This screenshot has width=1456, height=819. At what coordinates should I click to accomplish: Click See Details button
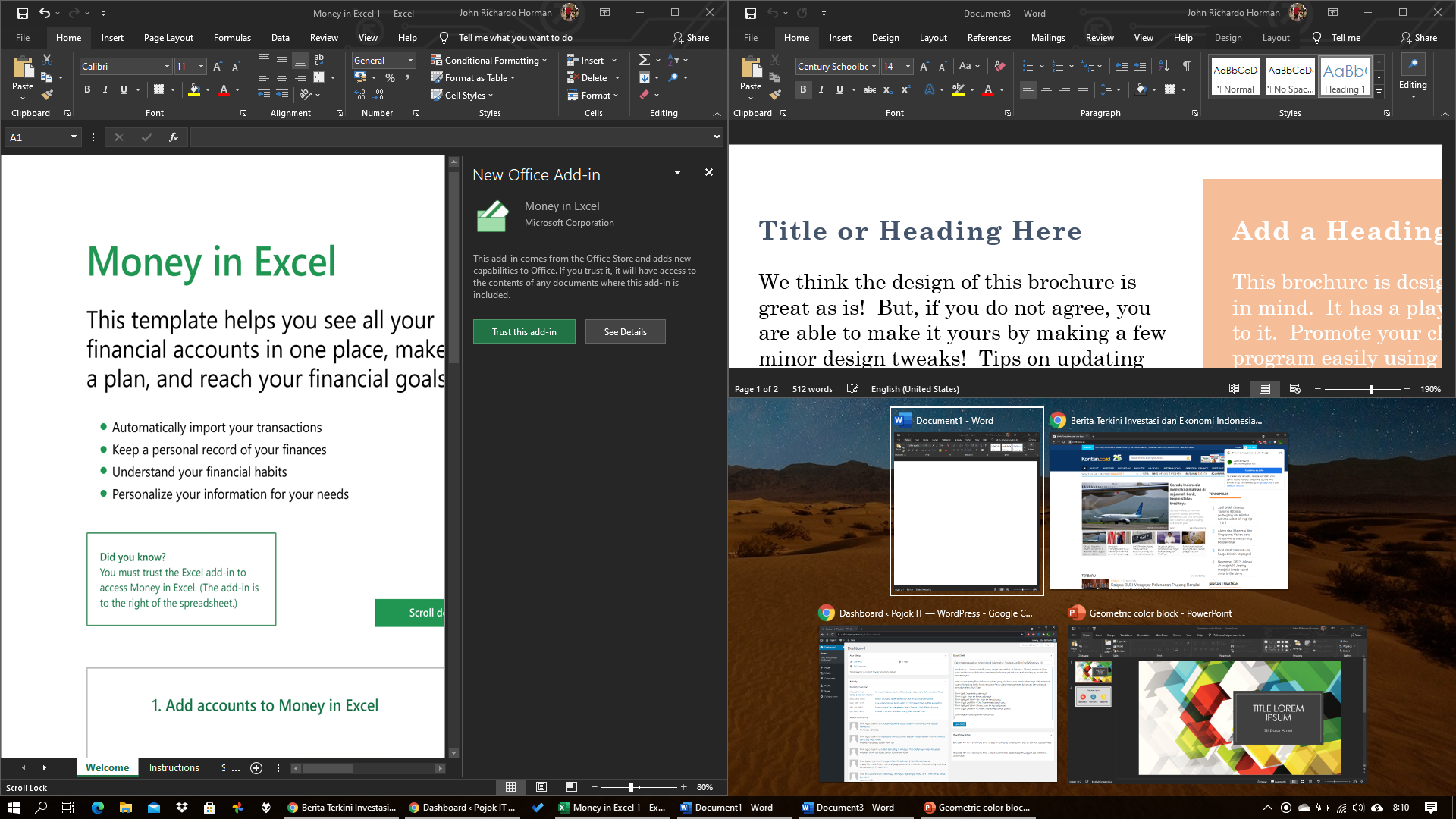pyautogui.click(x=626, y=331)
